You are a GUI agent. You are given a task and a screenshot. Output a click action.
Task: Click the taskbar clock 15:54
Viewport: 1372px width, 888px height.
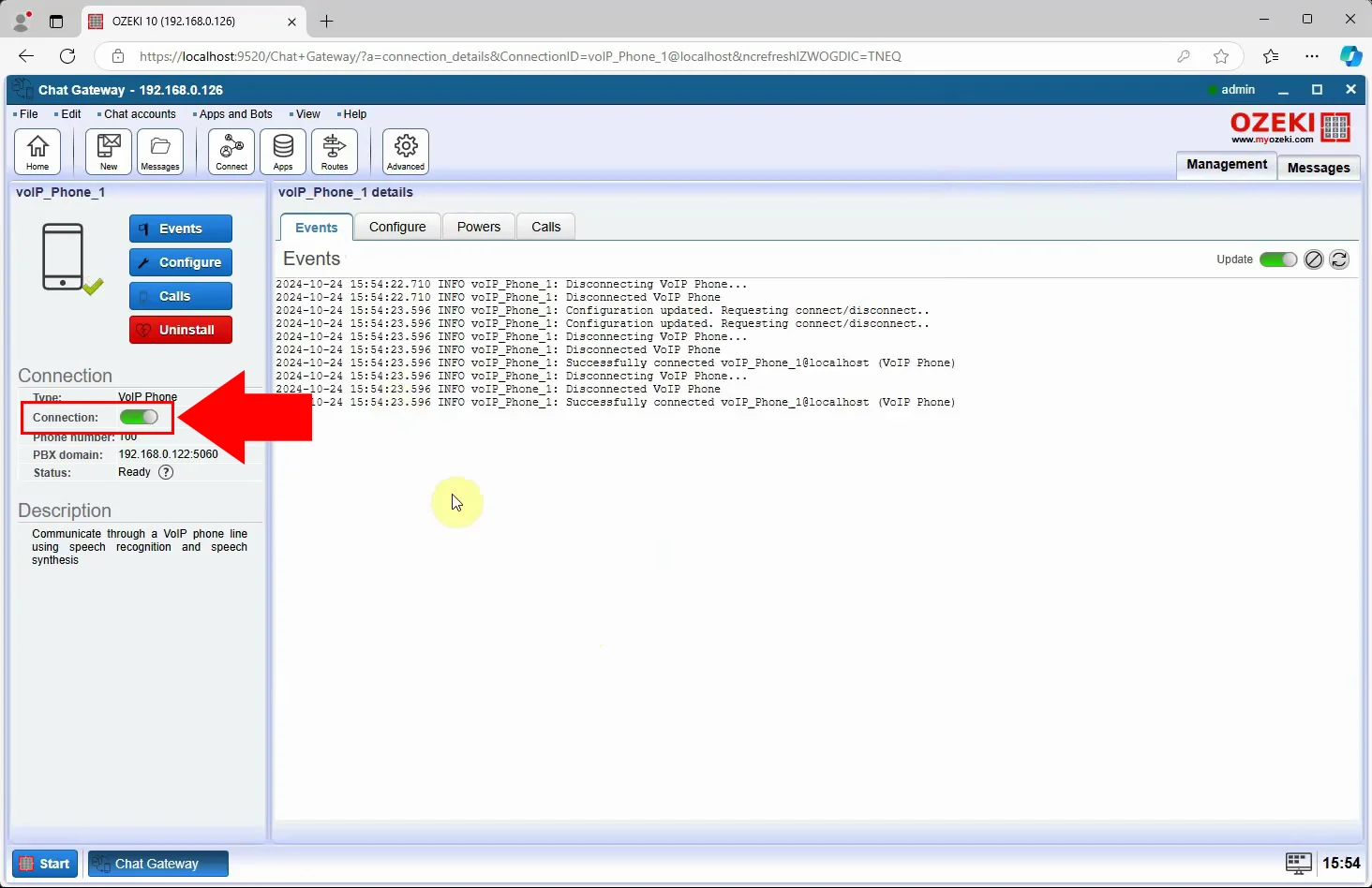(1341, 863)
